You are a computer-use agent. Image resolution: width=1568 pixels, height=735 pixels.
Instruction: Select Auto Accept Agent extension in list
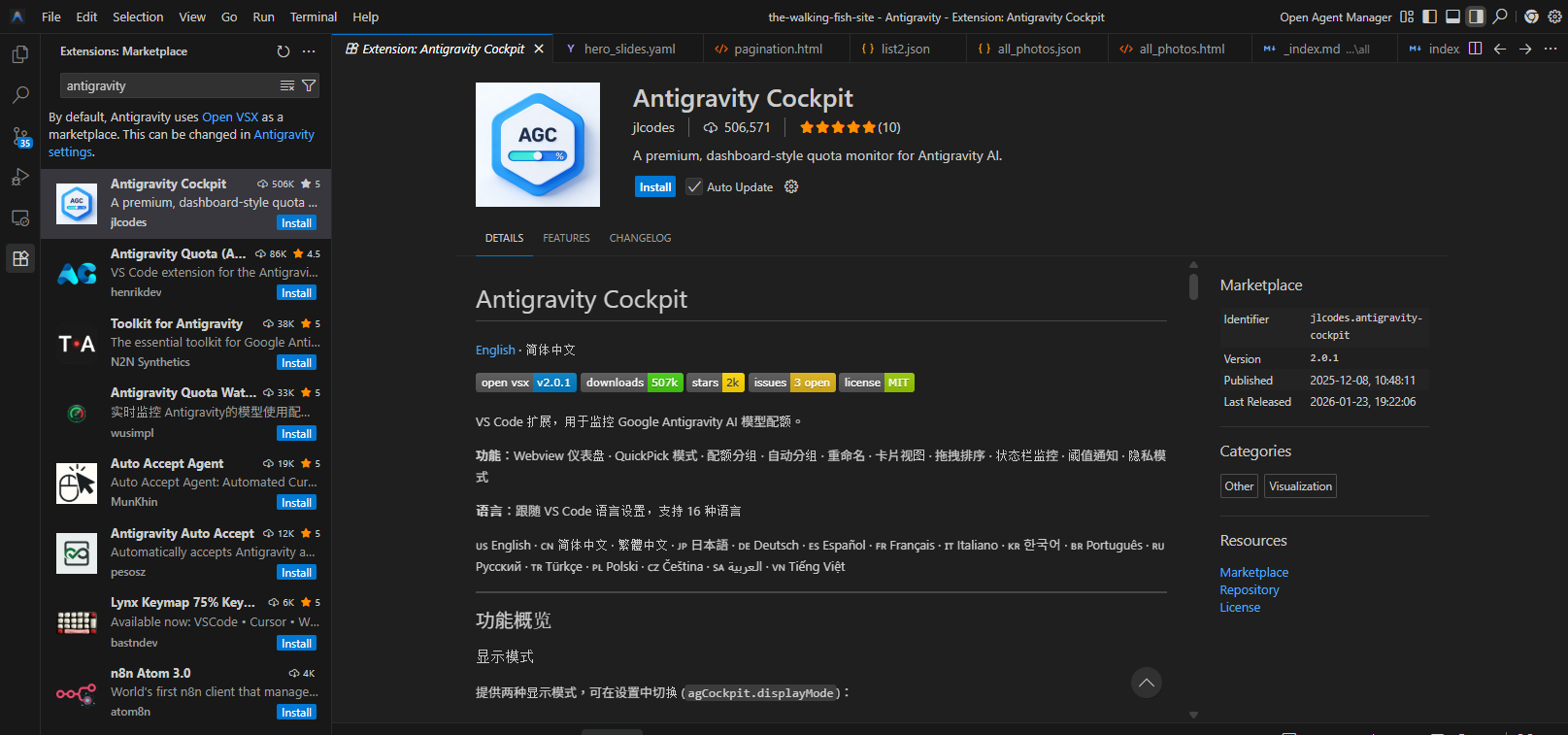(x=185, y=483)
